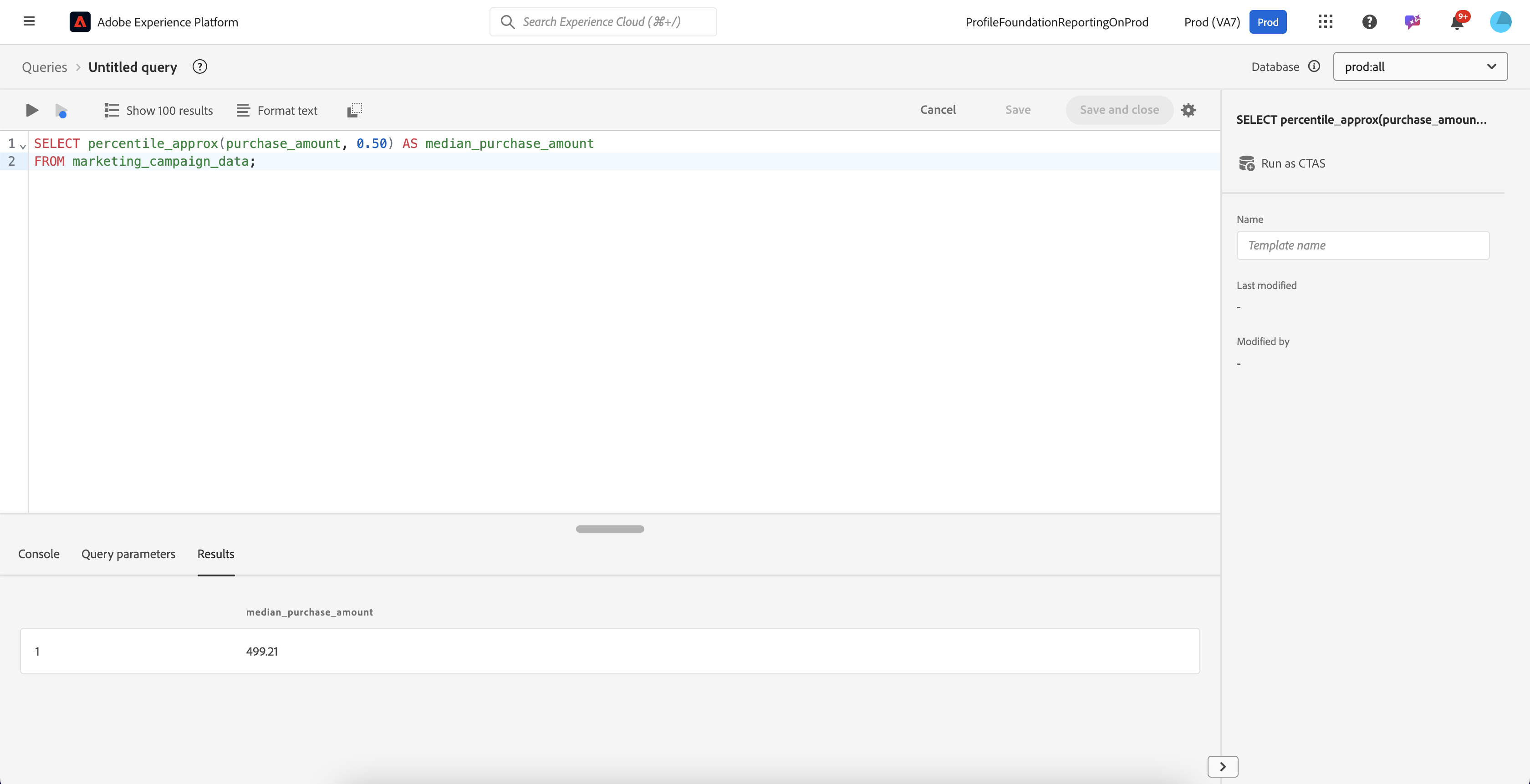Click the Cancel button
The image size is (1530, 784).
pos(938,110)
